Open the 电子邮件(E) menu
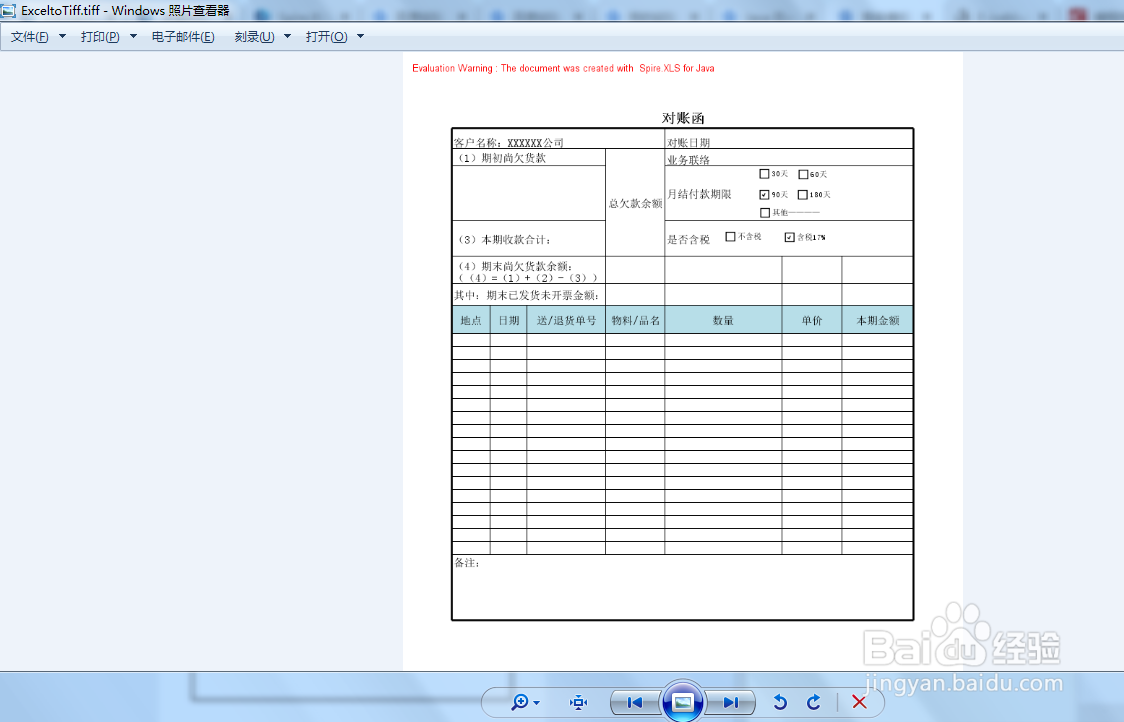 [183, 34]
